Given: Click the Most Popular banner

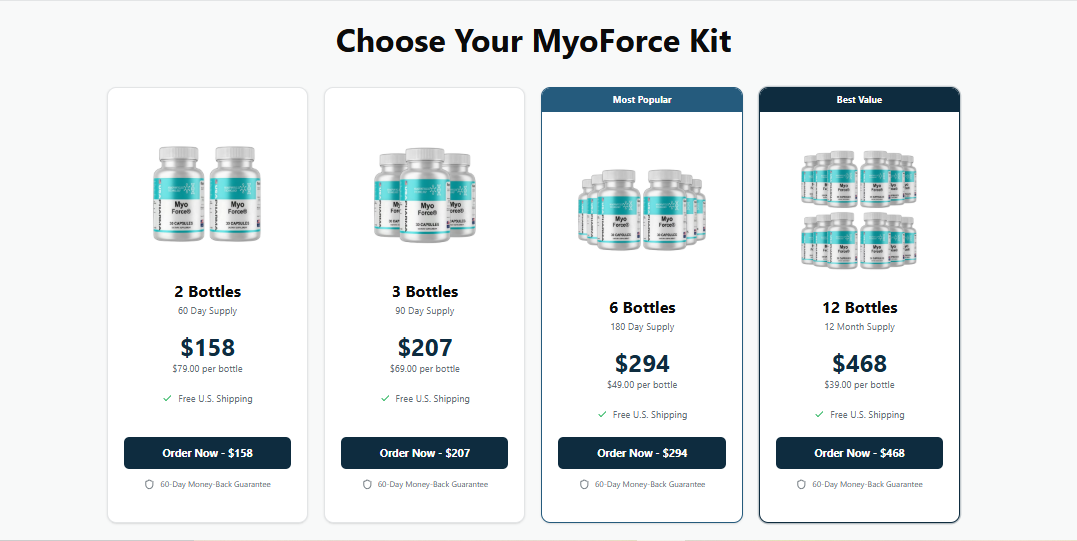Looking at the screenshot, I should tap(642, 100).
